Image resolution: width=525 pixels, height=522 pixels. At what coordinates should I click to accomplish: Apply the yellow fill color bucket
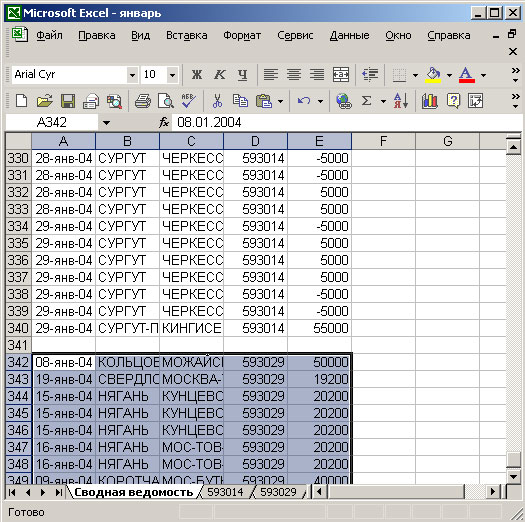[x=433, y=74]
